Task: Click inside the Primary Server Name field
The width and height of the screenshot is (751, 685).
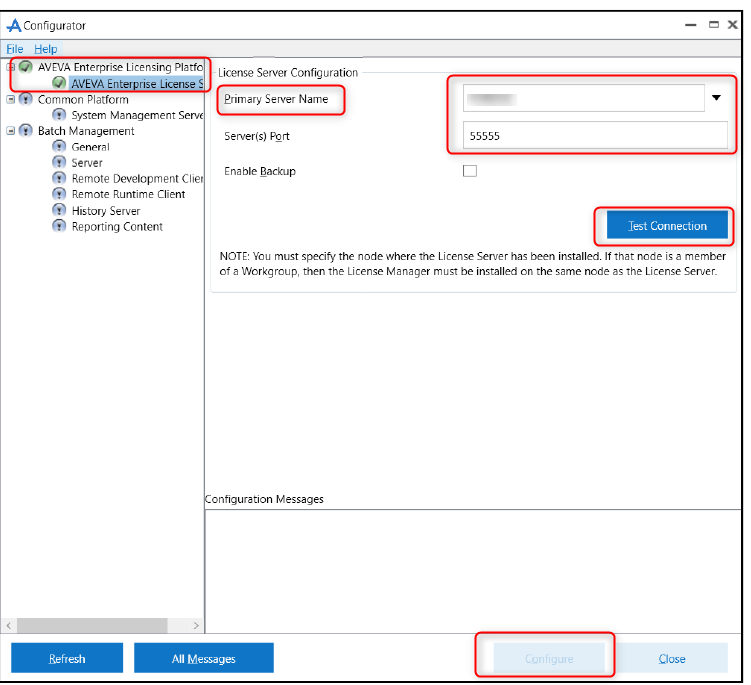Action: [583, 98]
